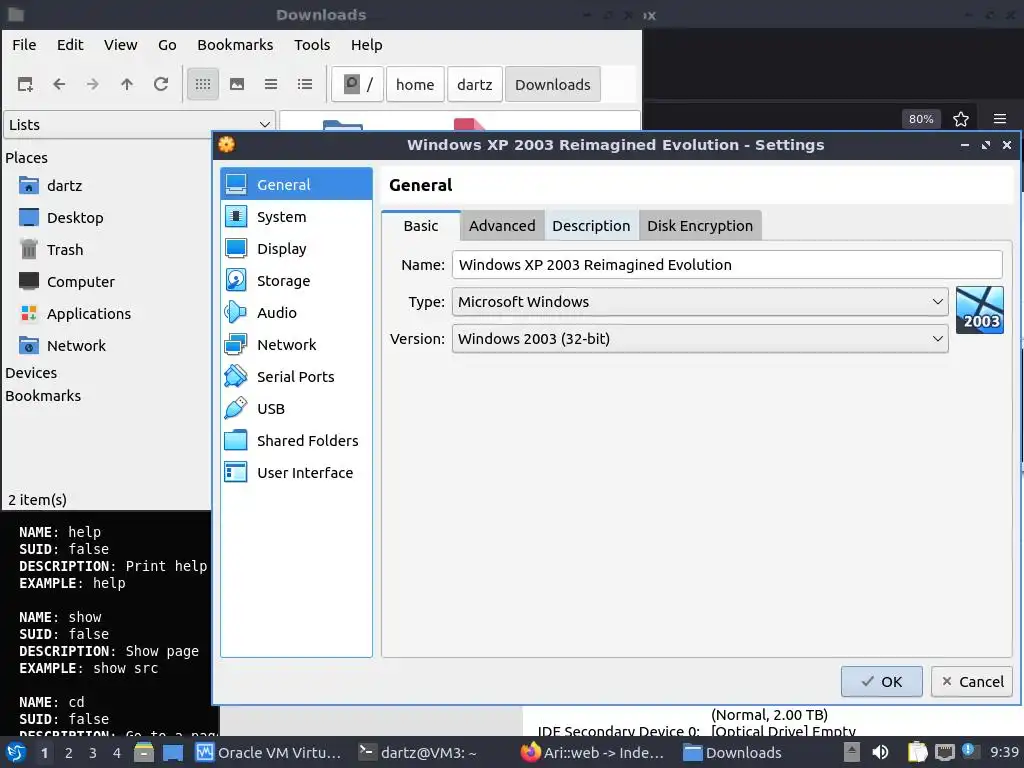
Task: Open Bookmarks menu in file manager
Action: click(x=235, y=45)
